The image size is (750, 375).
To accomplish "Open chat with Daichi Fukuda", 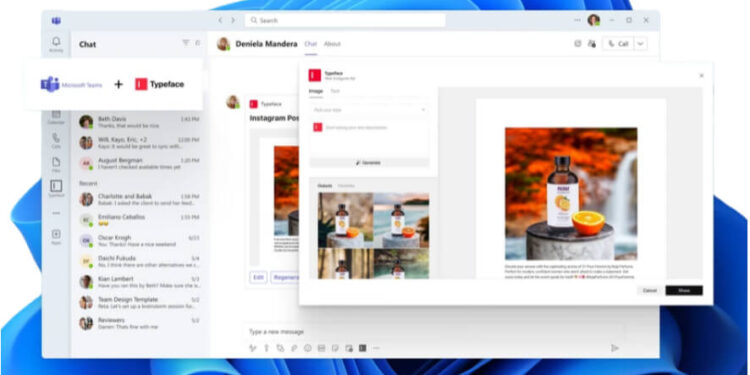I will (139, 261).
